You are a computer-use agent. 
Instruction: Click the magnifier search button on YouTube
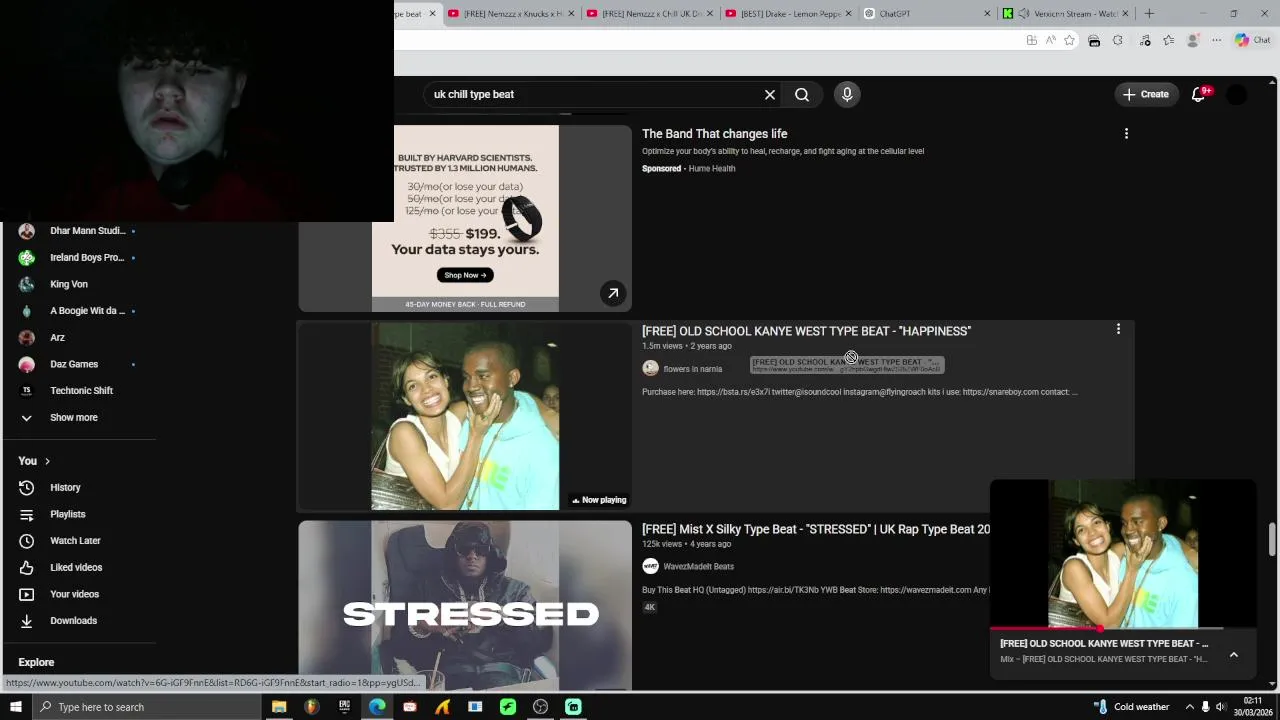tap(802, 94)
